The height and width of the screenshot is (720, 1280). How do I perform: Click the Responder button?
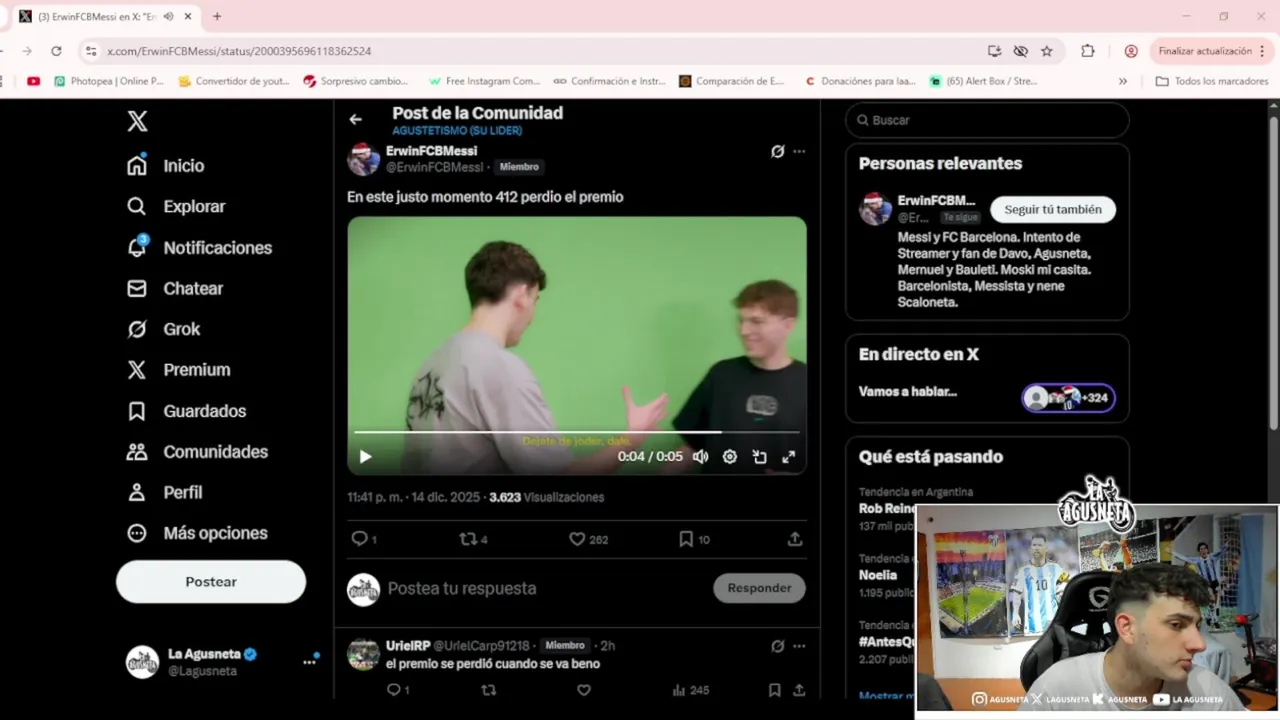click(759, 588)
